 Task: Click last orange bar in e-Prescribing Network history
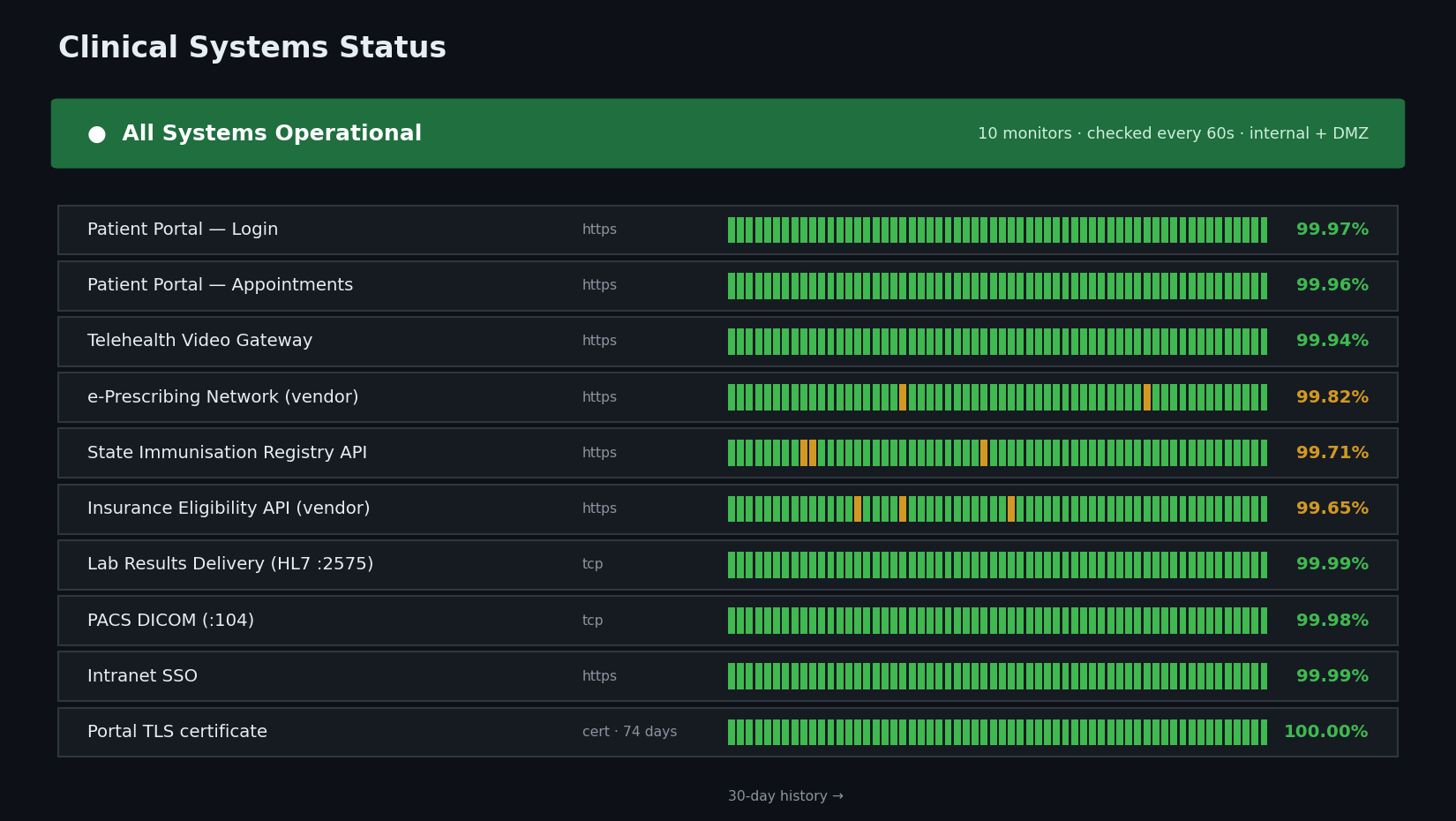[1147, 397]
